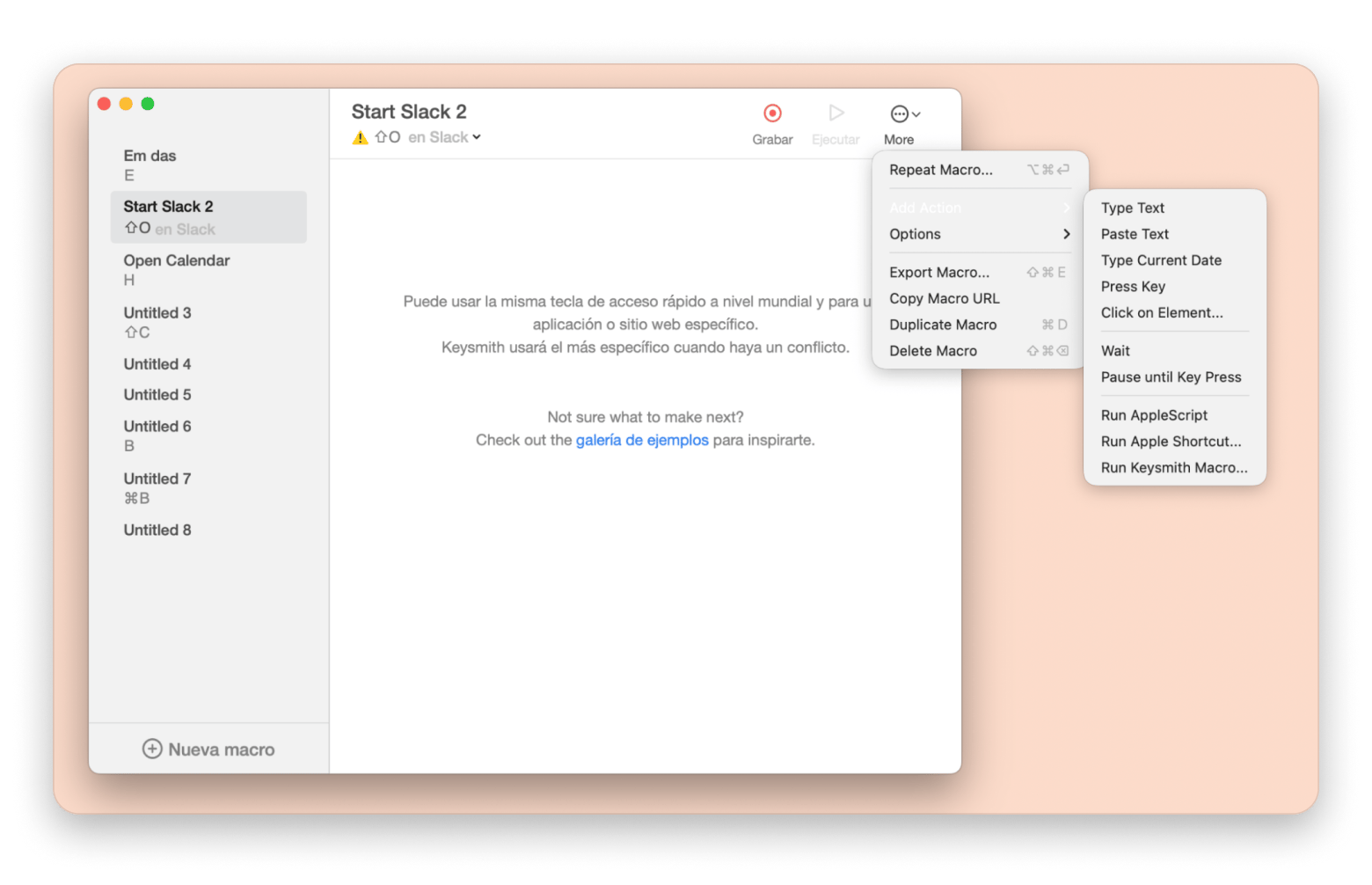Image resolution: width=1372 pixels, height=885 pixels.
Task: Click the plus icon beside Nueva macro
Action: click(152, 749)
